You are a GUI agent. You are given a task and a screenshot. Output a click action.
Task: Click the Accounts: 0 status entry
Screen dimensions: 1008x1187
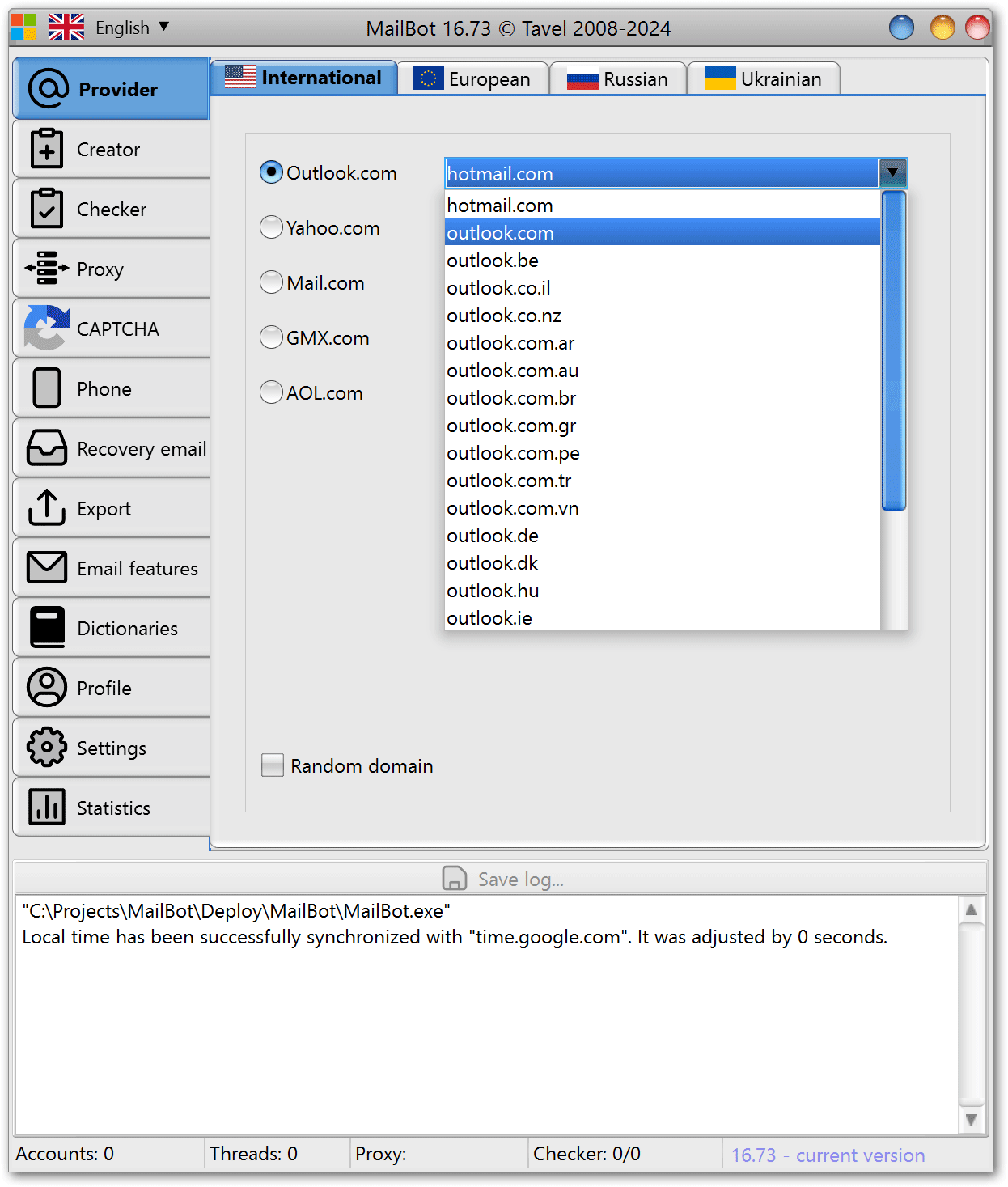coord(65,1154)
